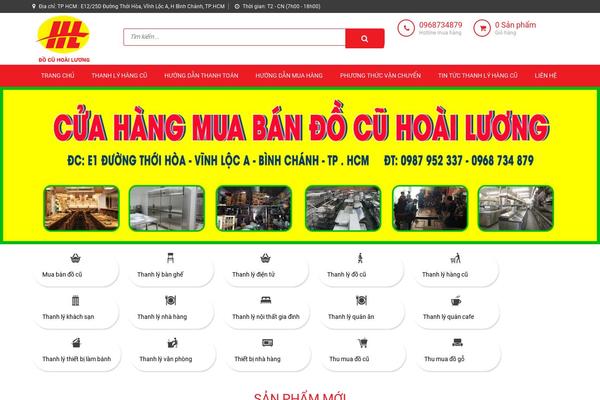Click the banner group of people thumbnail
This screenshot has height=400, width=600.
pos(430,208)
